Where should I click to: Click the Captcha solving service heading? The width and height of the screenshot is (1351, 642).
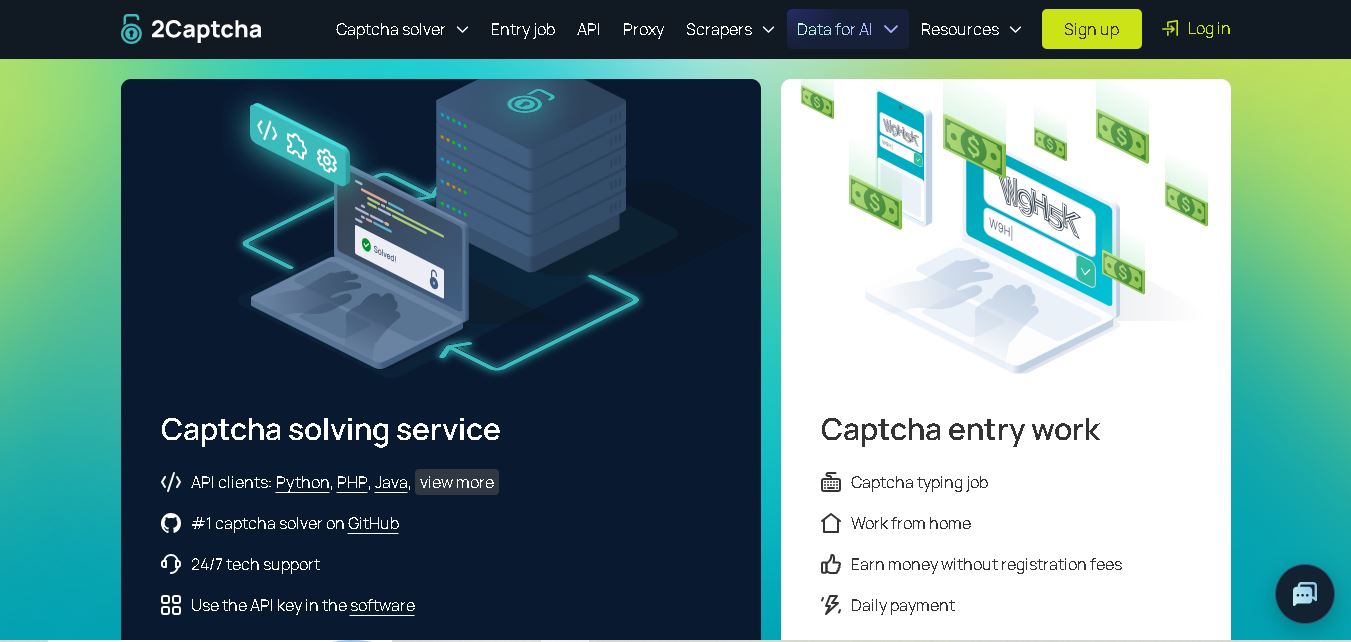coord(331,429)
